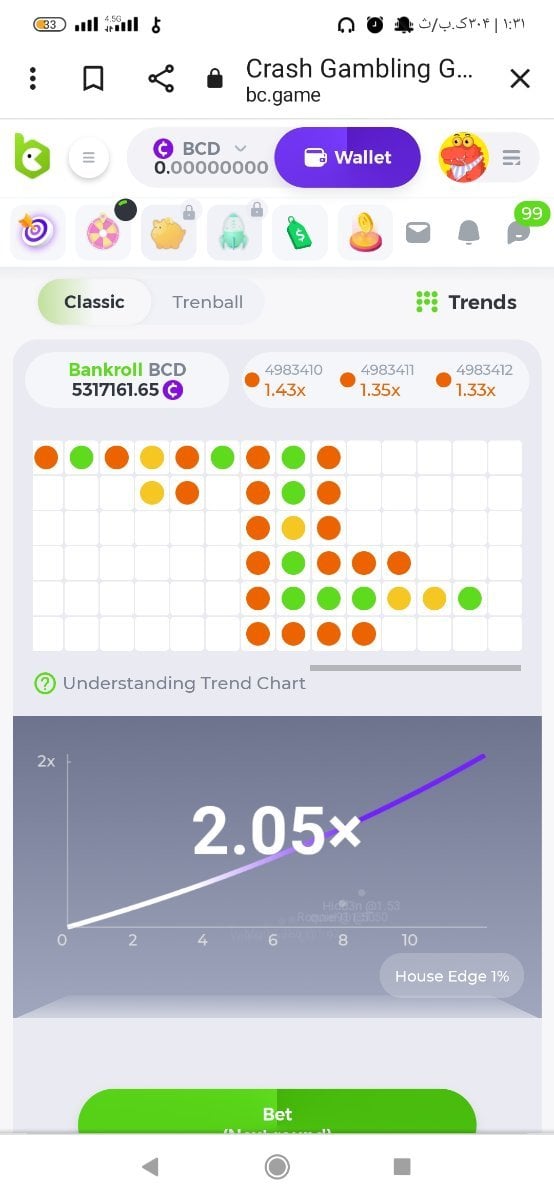Open the mail inbox icon

(x=418, y=233)
